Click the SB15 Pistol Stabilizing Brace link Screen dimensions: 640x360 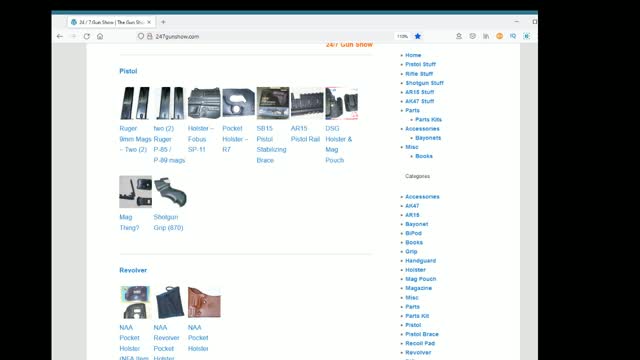tap(271, 144)
